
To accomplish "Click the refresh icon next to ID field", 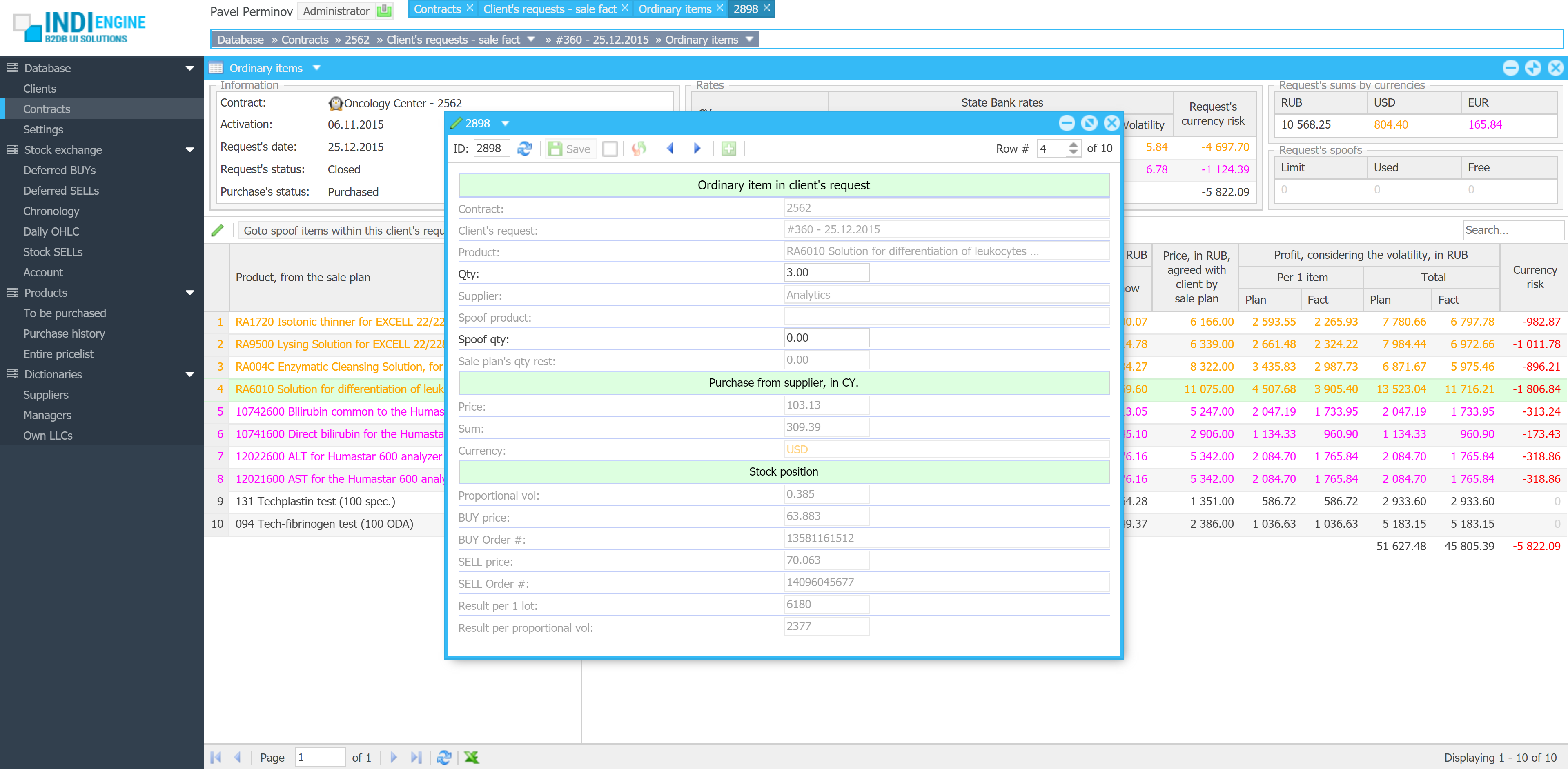I will (x=524, y=149).
